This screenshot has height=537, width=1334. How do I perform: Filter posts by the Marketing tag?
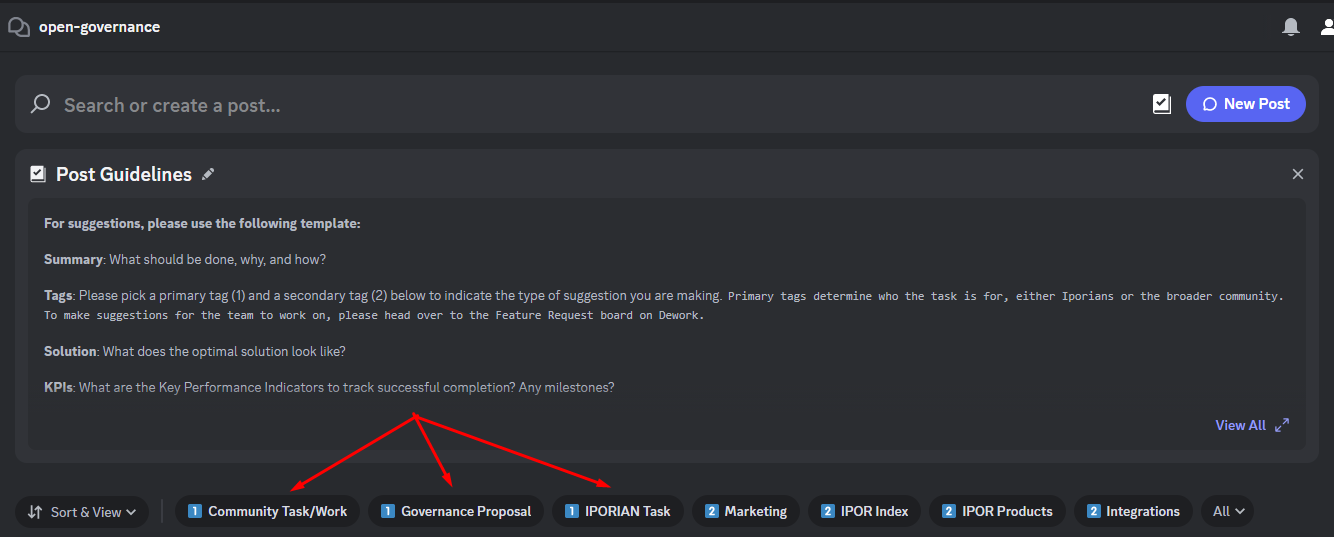tap(746, 511)
